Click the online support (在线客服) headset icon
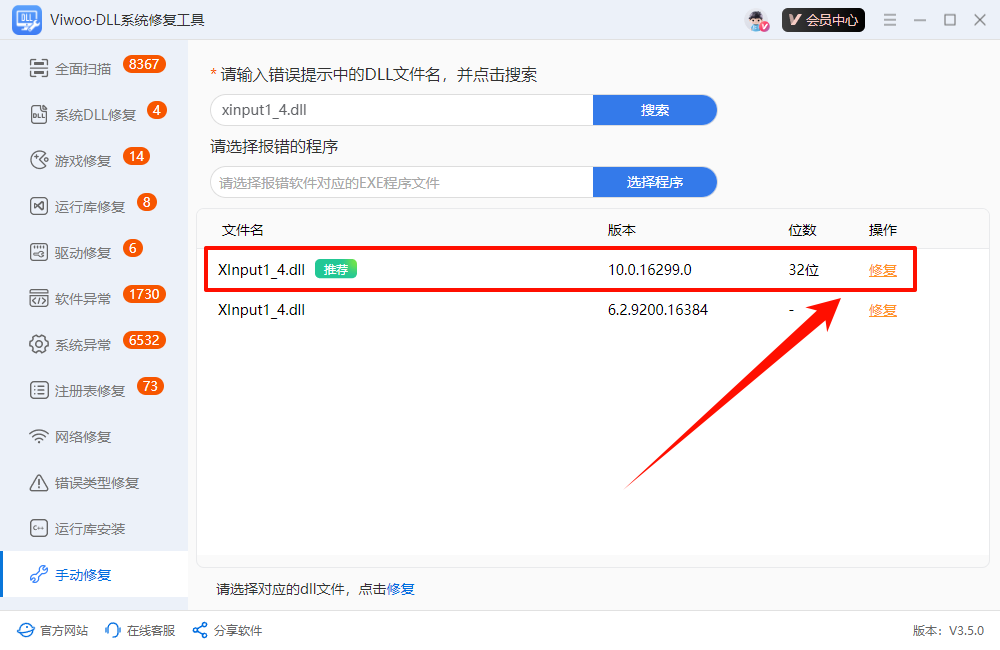This screenshot has height=650, width=1000. click(x=114, y=630)
